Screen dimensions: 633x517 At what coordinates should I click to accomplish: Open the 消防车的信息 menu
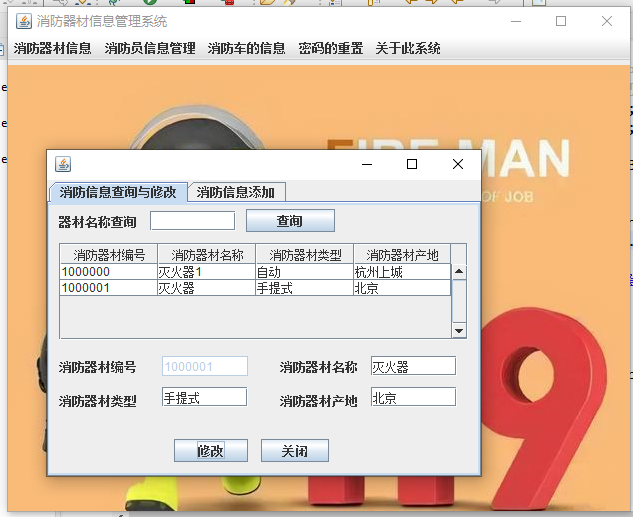click(246, 48)
